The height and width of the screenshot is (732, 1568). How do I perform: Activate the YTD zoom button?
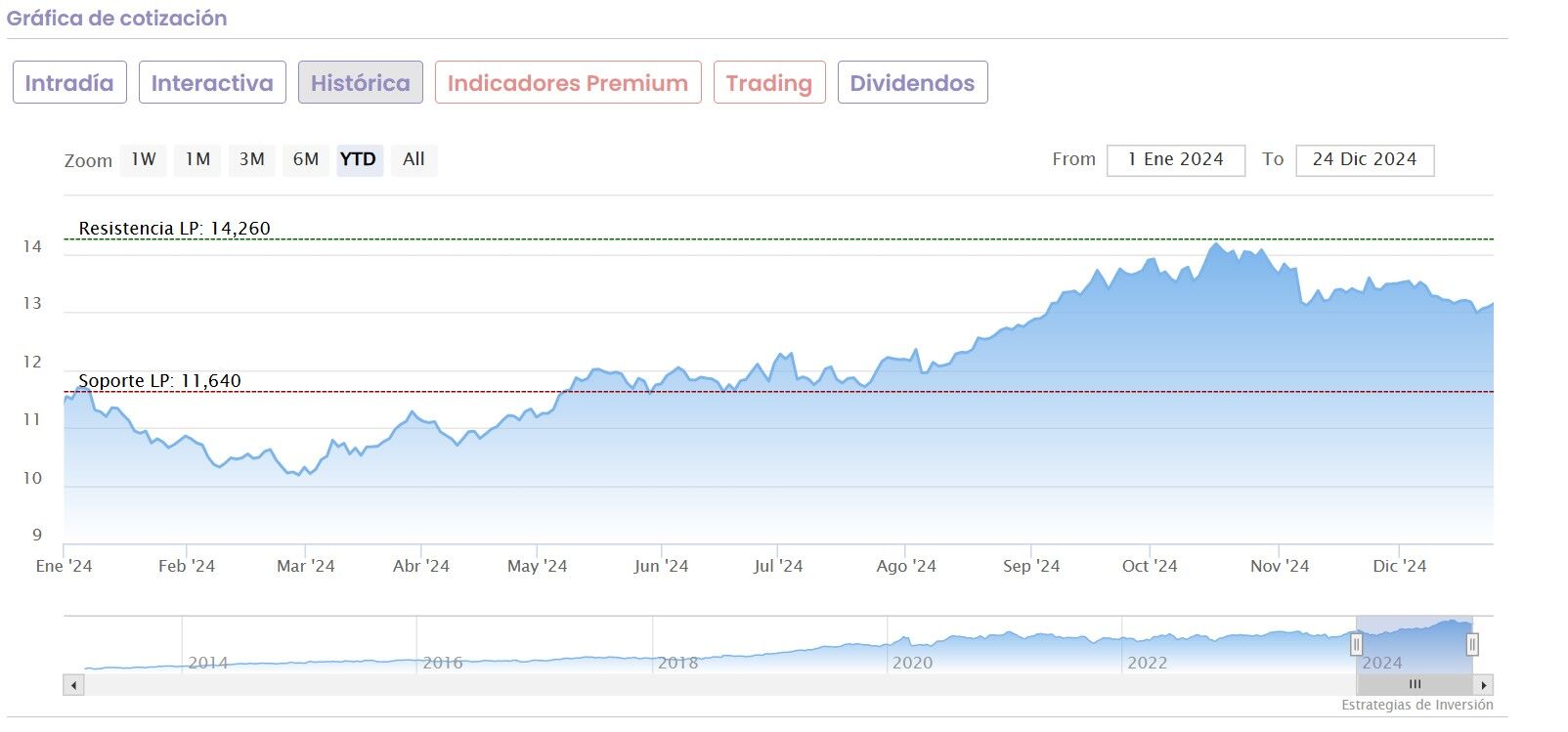click(358, 159)
